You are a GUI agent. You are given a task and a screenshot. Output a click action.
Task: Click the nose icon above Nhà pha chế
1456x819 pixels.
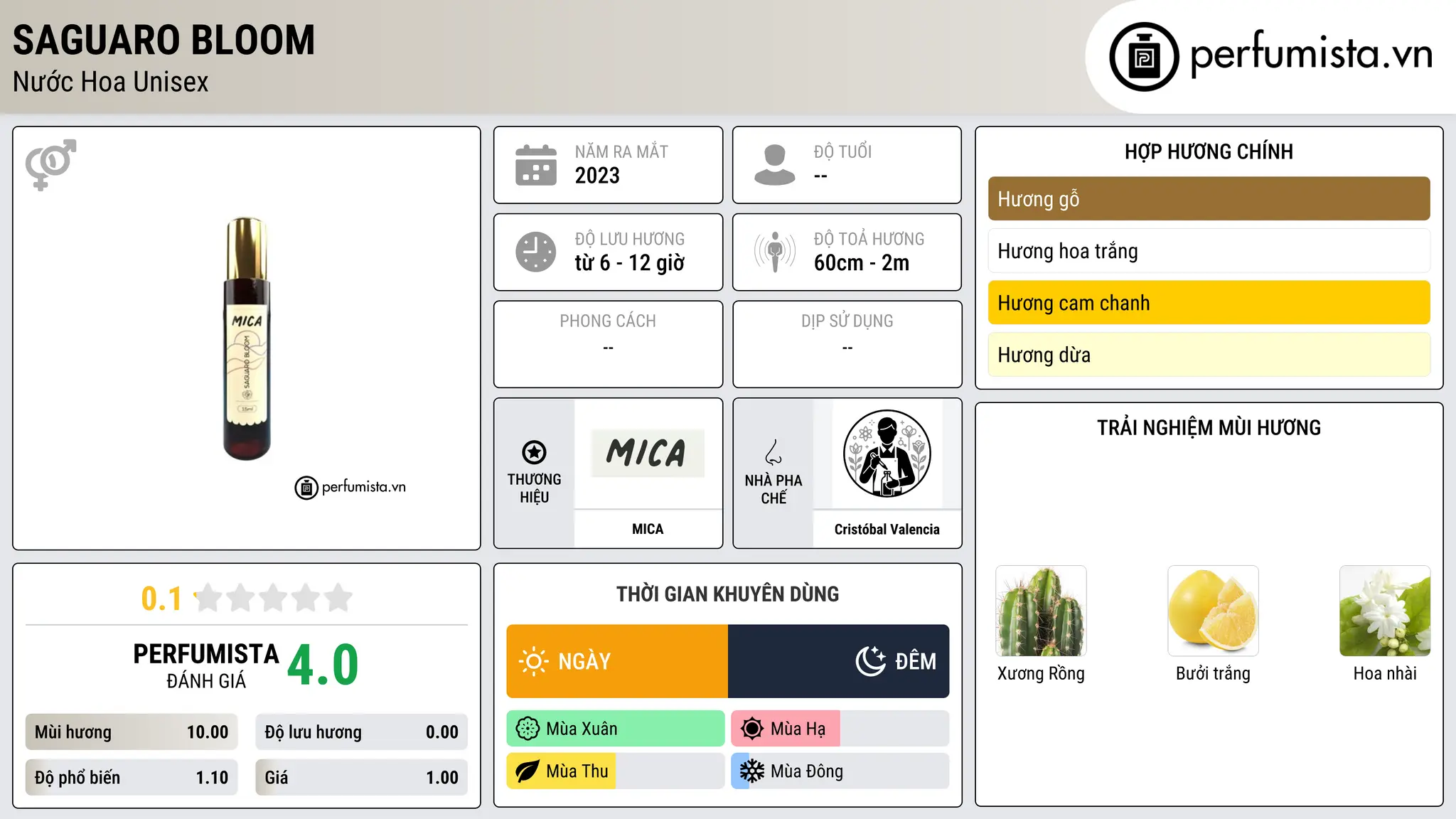point(773,452)
